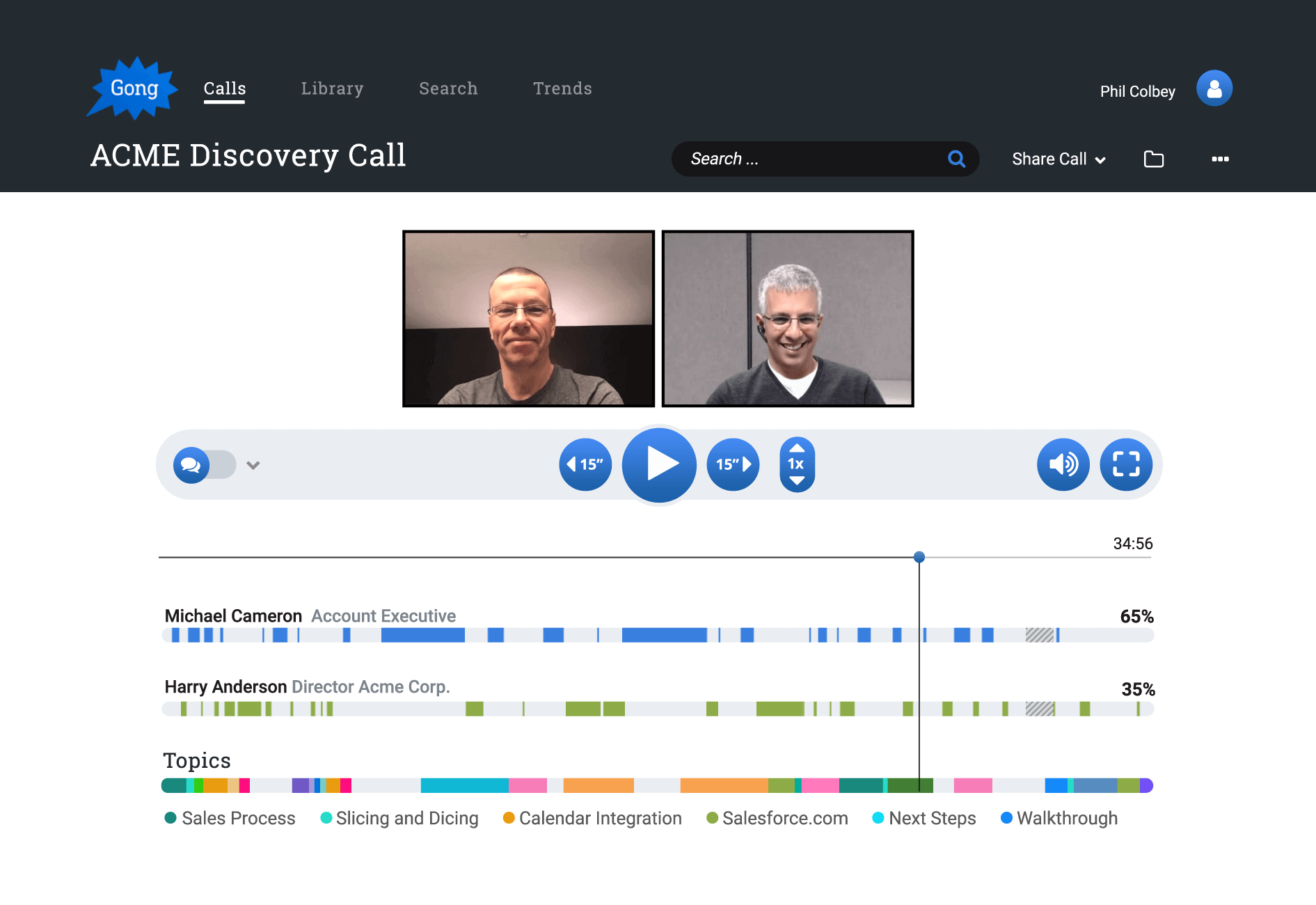1316x905 pixels.
Task: Click the folder icon
Action: click(1153, 159)
